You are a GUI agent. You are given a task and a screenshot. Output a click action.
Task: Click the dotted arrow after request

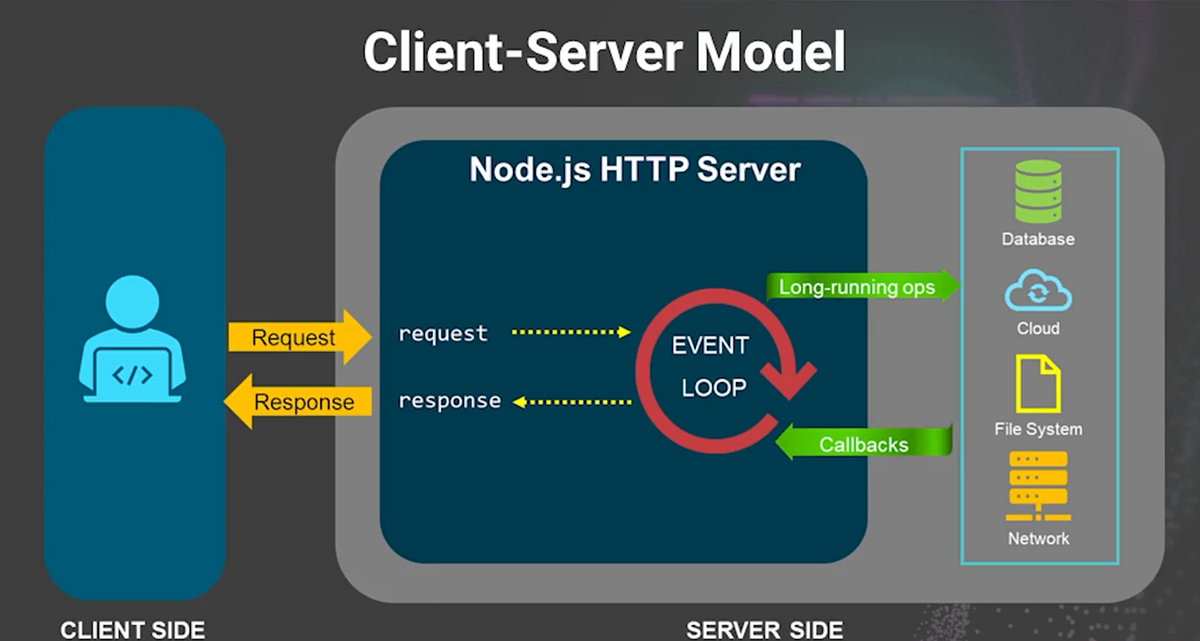tap(571, 332)
